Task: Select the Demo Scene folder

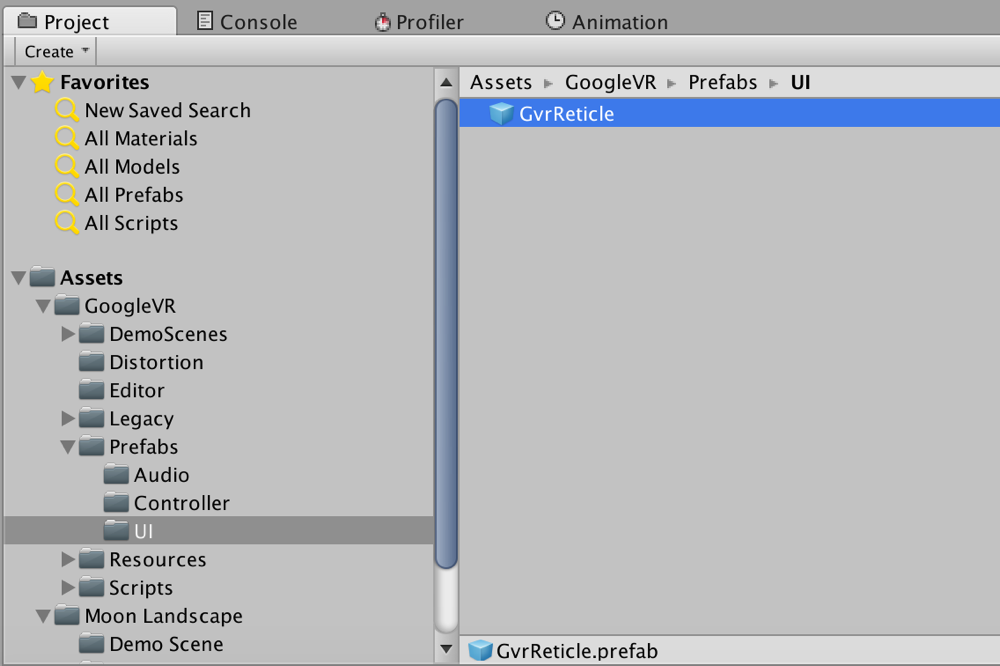Action: click(x=152, y=644)
